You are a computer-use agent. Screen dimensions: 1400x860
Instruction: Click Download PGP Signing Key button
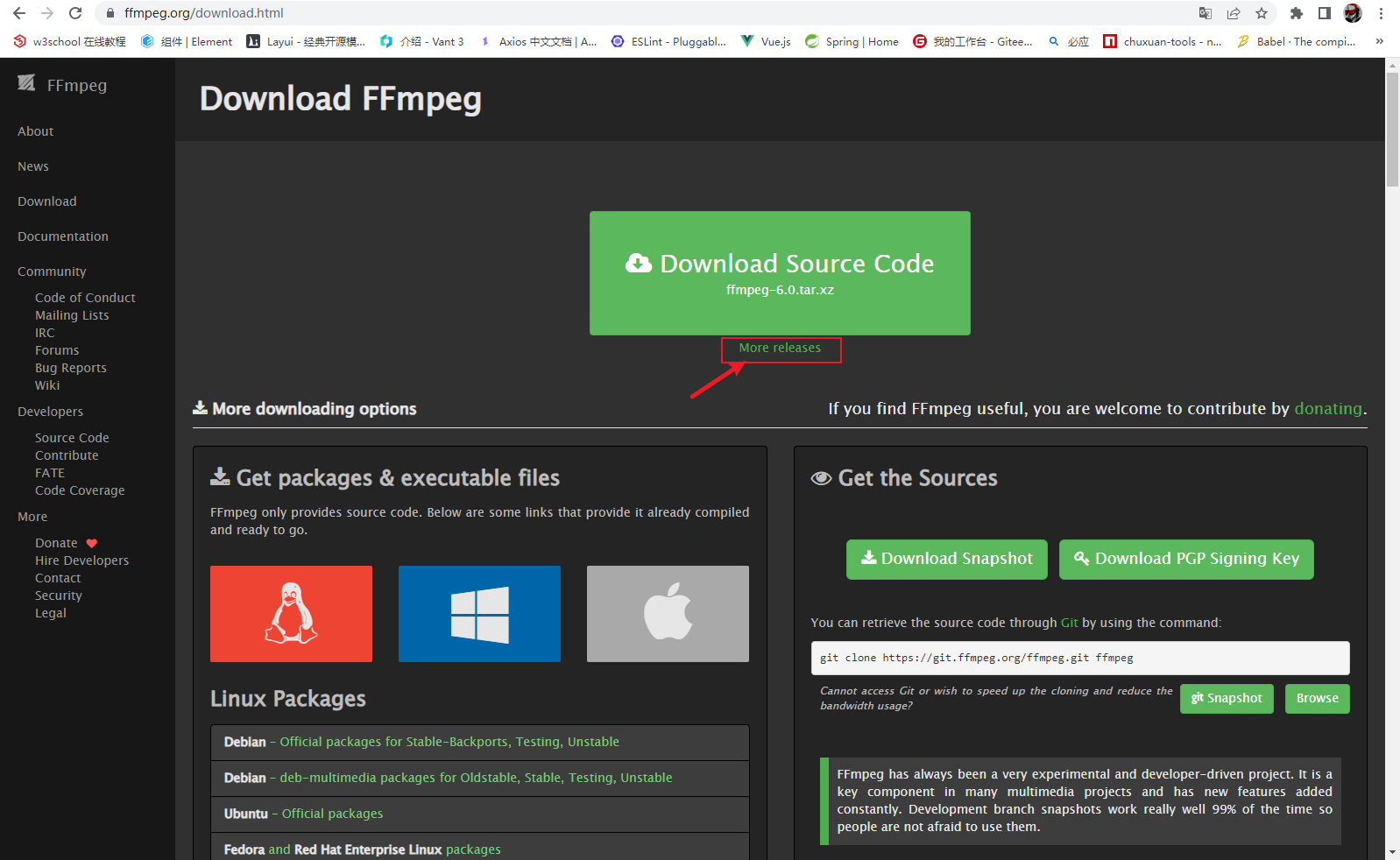pyautogui.click(x=1186, y=559)
